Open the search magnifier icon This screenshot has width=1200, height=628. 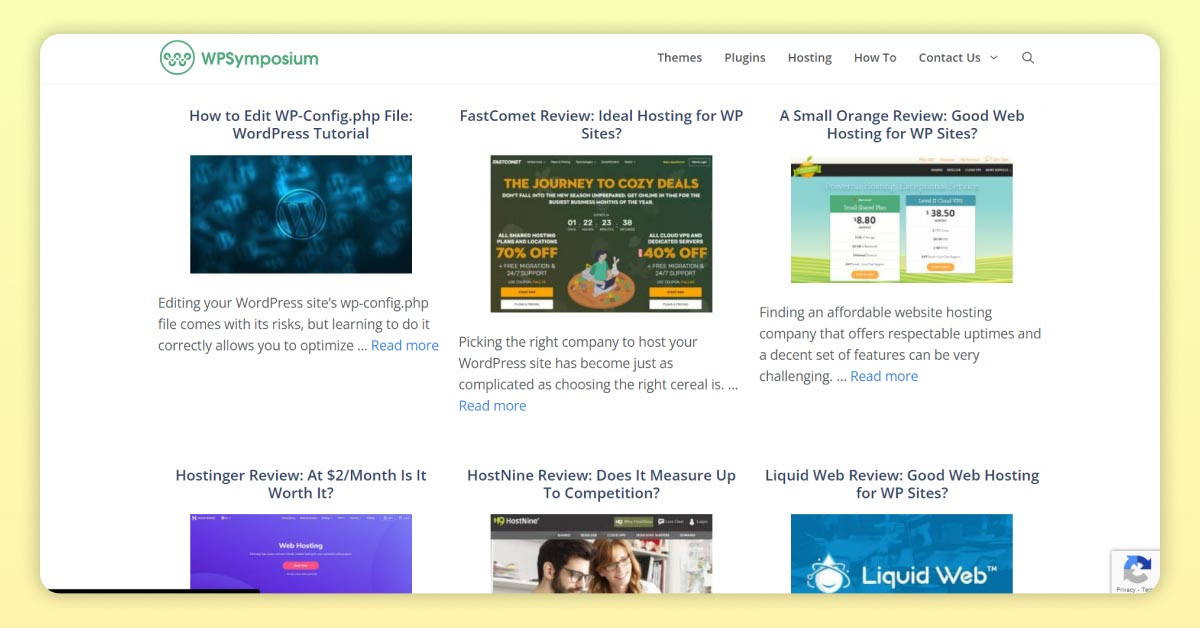click(1028, 58)
